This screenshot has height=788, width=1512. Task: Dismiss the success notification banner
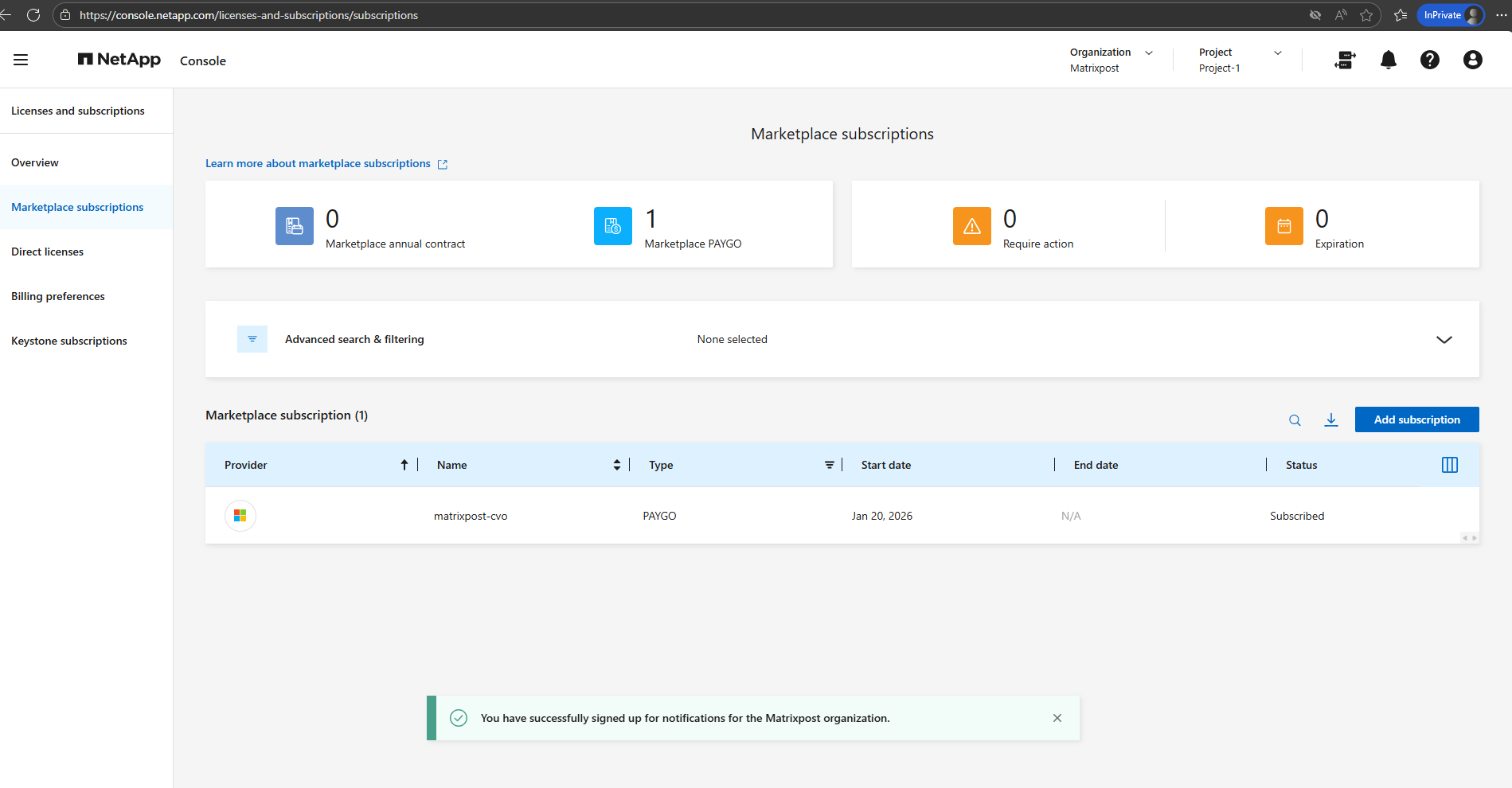coord(1057,718)
